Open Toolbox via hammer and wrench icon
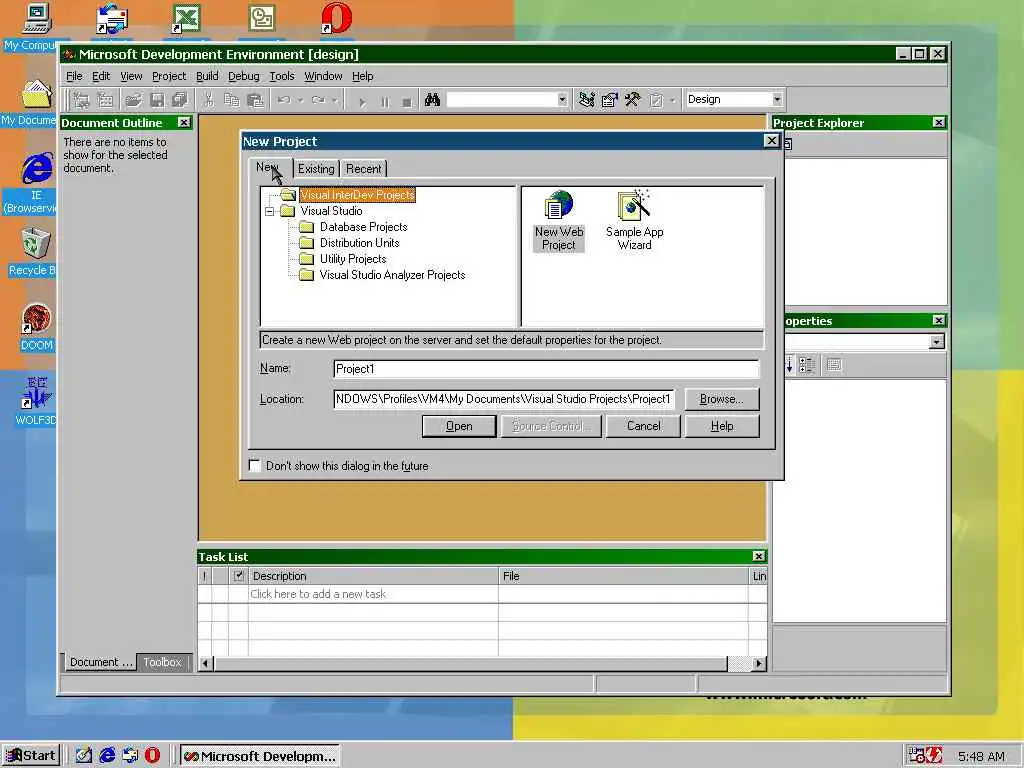Screen dimensions: 1024x768 (x=632, y=100)
